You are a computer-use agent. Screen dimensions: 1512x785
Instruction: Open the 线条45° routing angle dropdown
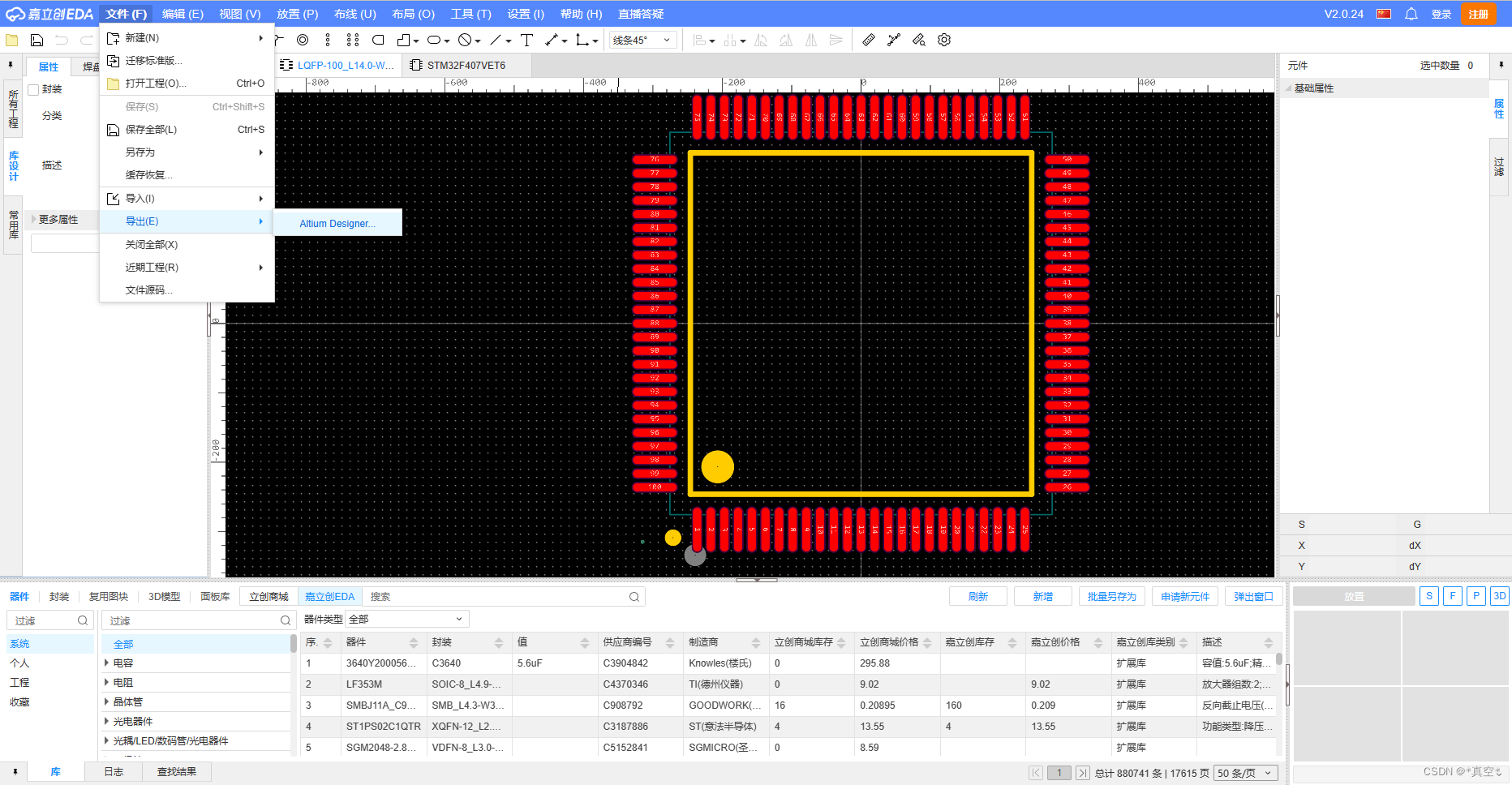(x=642, y=40)
